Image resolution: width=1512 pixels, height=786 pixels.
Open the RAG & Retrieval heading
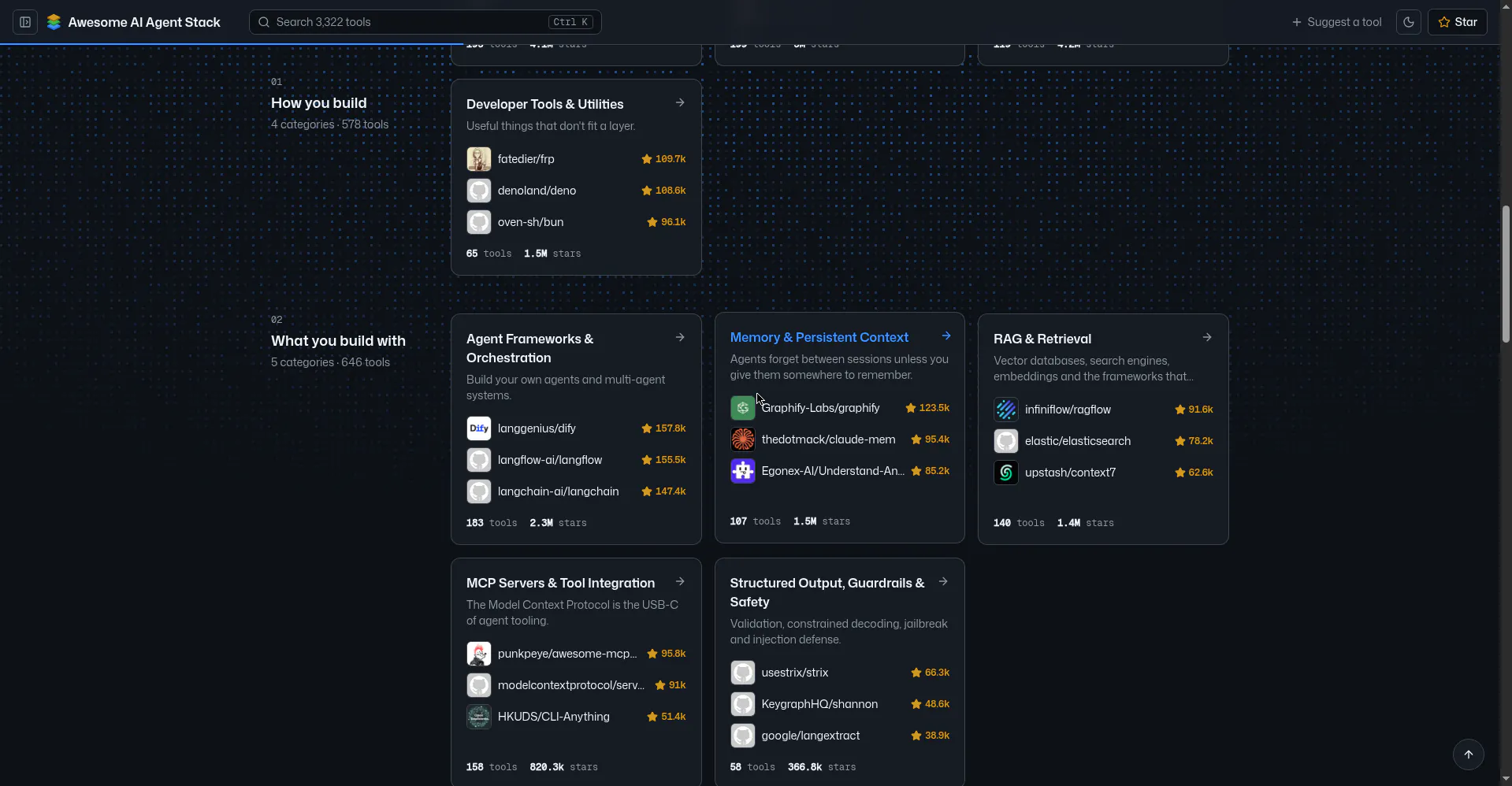coord(1042,339)
